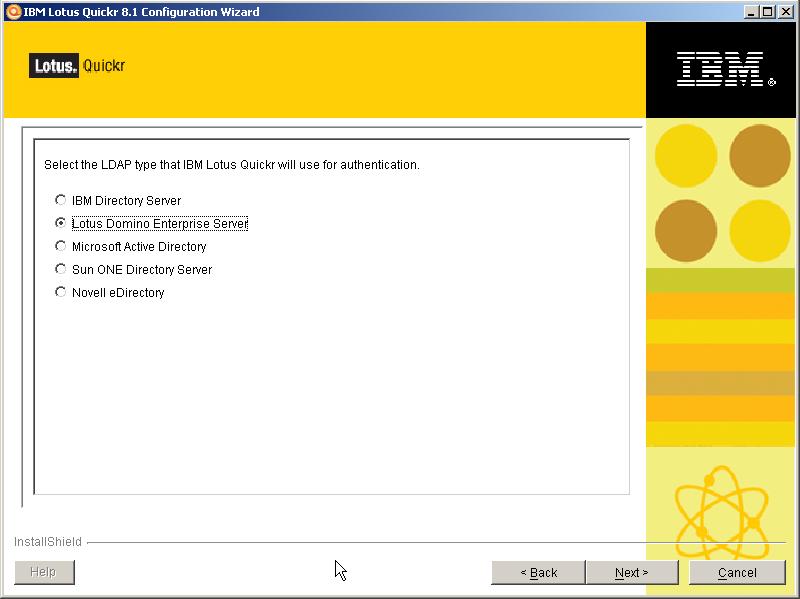800x599 pixels.
Task: Click the InstallShield label
Action: click(48, 541)
